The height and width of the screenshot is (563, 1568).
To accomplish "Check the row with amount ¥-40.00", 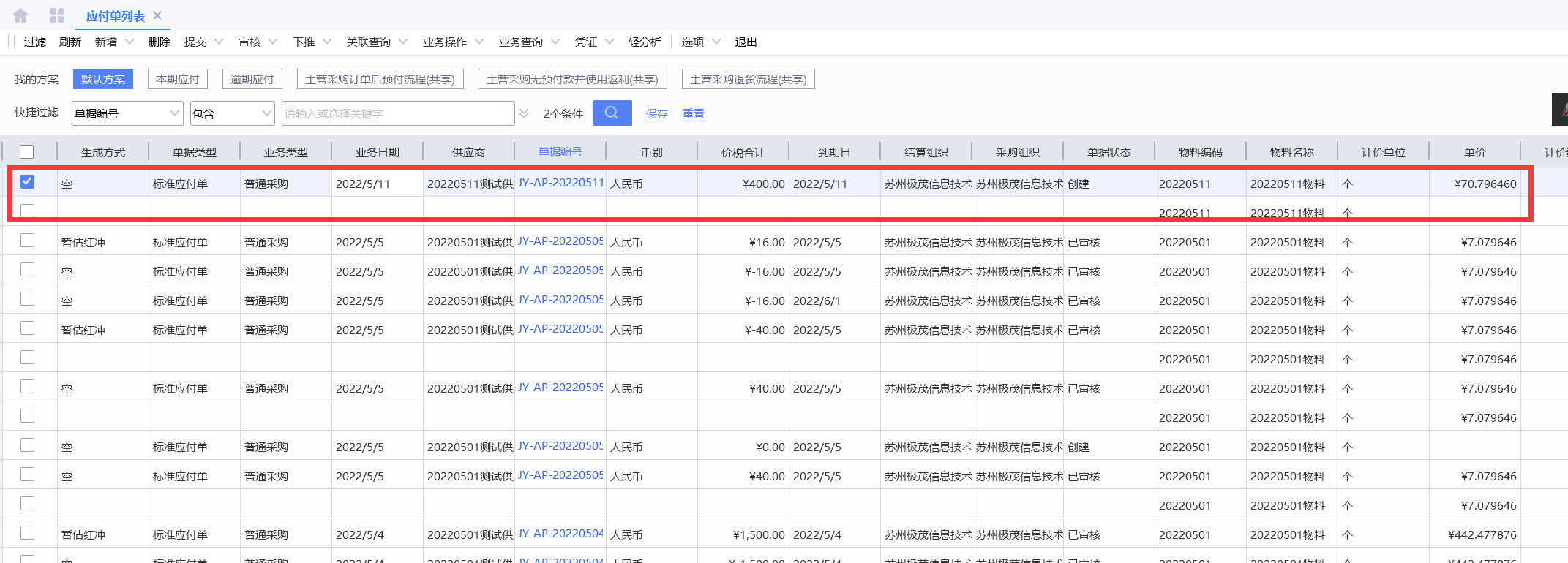I will (x=27, y=328).
